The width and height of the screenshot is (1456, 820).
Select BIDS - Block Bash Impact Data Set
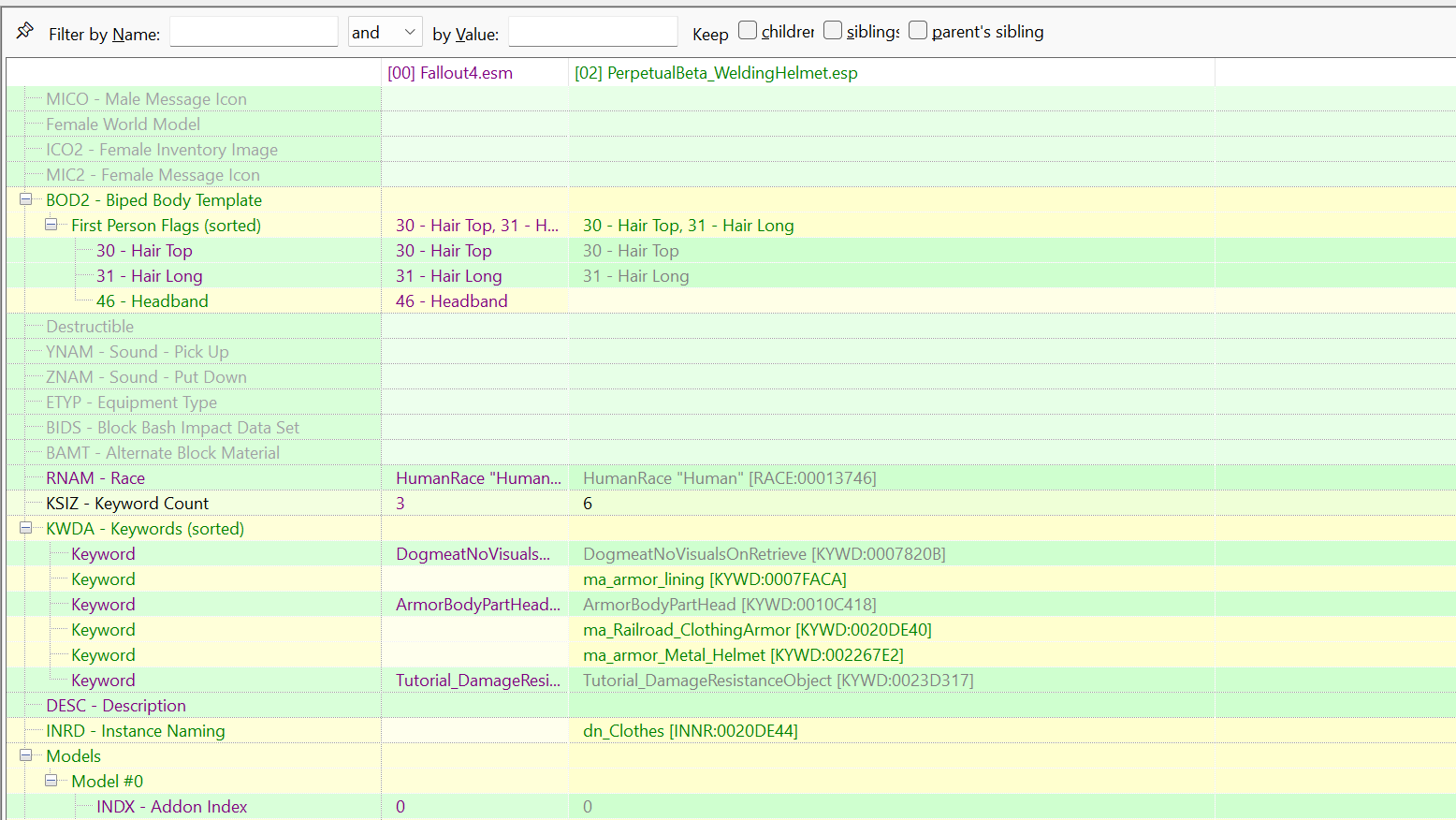pyautogui.click(x=172, y=428)
